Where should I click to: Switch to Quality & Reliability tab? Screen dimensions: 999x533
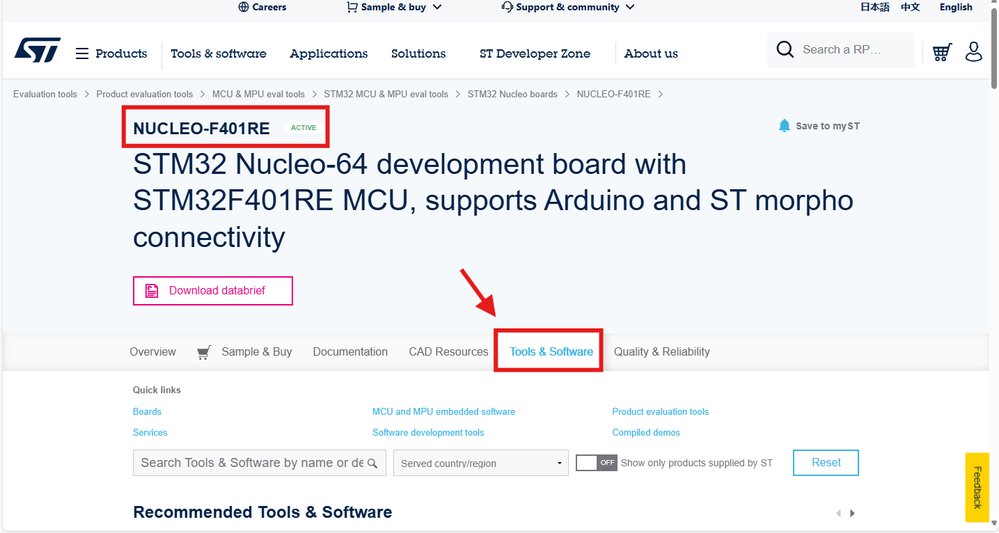click(662, 352)
